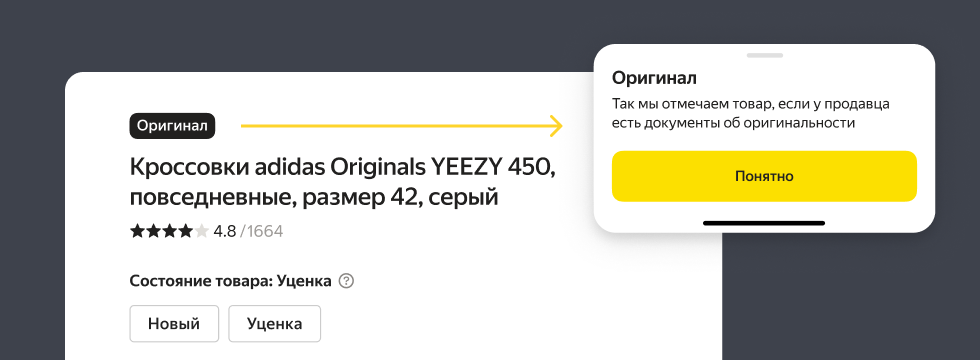Click the dark Оригинал badge
The width and height of the screenshot is (980, 360).
click(172, 126)
